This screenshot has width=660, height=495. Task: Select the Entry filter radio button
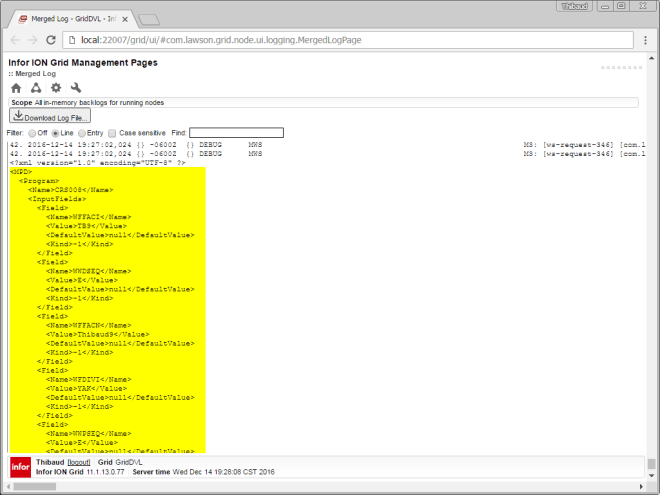[x=82, y=133]
